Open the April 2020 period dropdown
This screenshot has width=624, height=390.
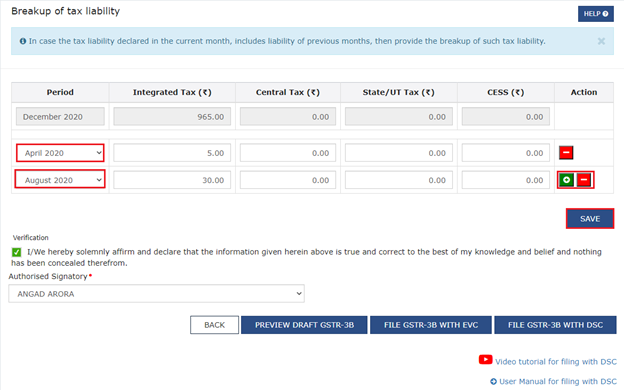click(x=60, y=153)
